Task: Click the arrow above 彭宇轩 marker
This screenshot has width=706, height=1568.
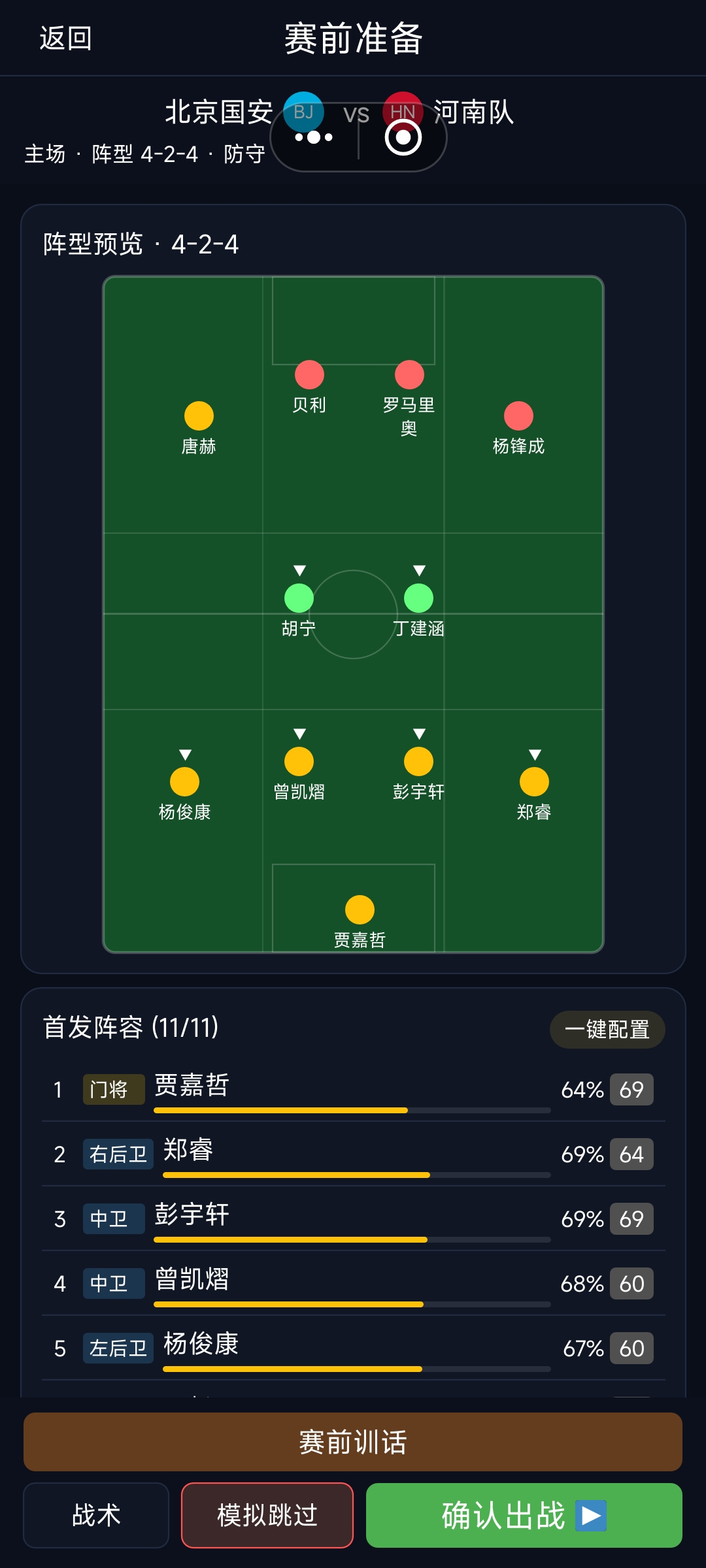Action: 419,734
